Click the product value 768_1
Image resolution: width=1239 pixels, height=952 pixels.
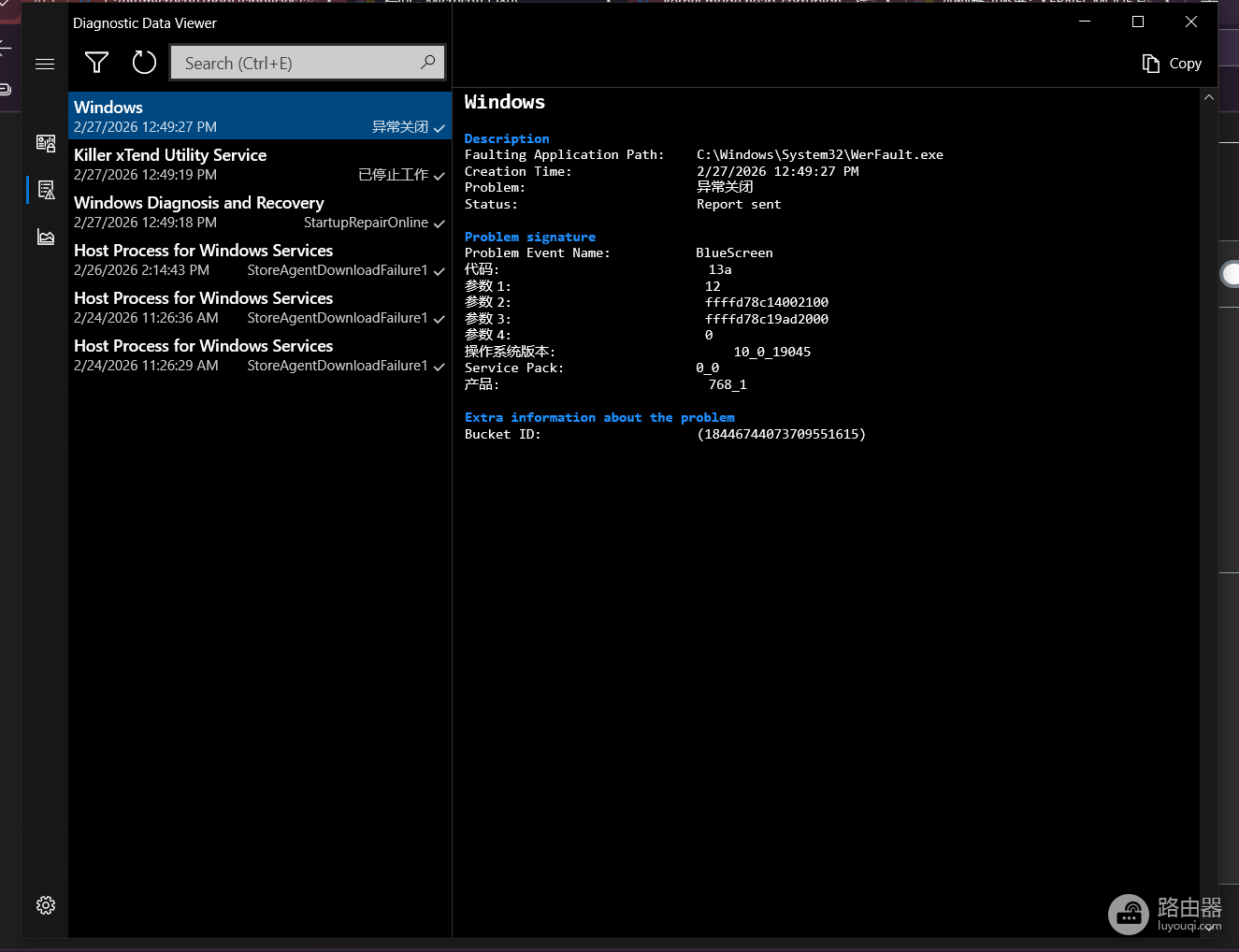[728, 384]
